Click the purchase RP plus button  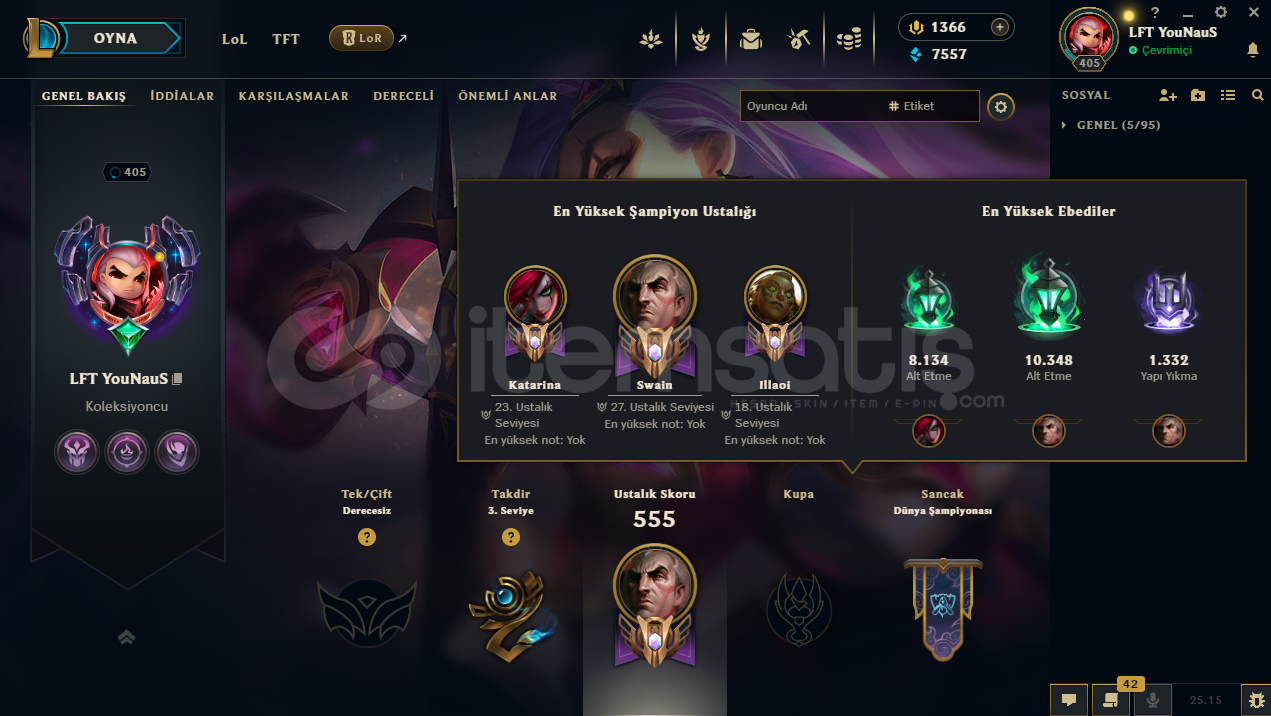pyautogui.click(x=999, y=27)
